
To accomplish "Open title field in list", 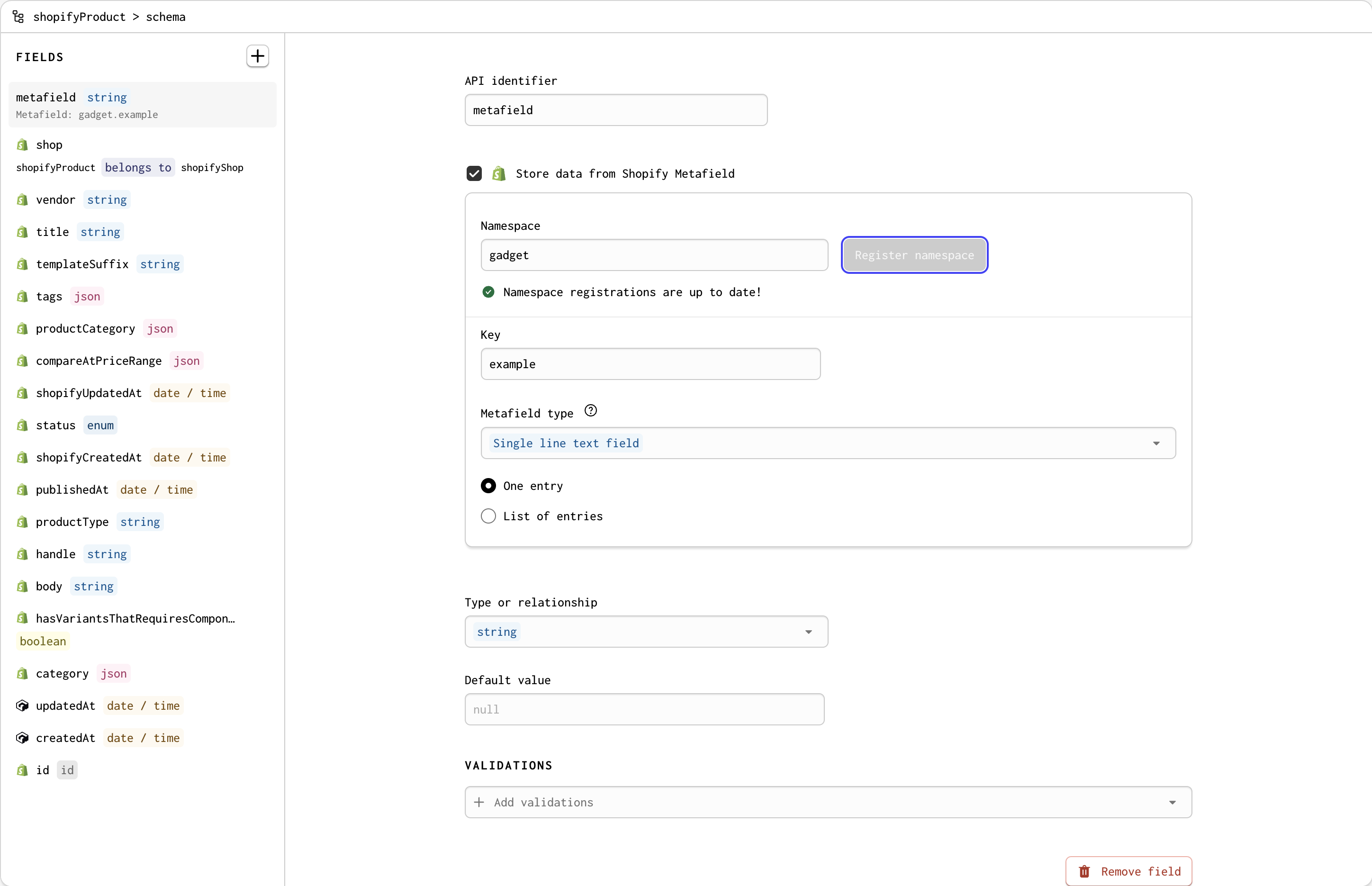I will point(142,232).
